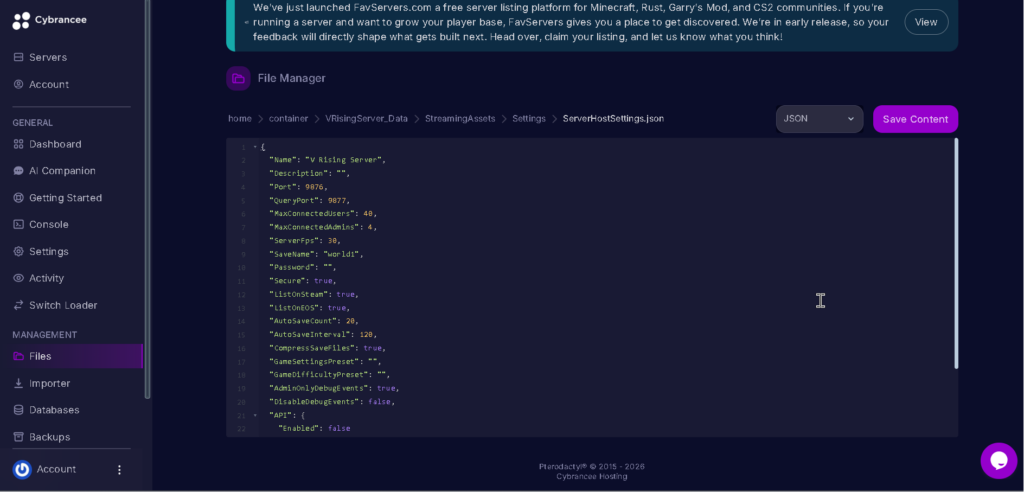The image size is (1024, 492).
Task: Click the Settings gear icon
Action: pos(18,252)
